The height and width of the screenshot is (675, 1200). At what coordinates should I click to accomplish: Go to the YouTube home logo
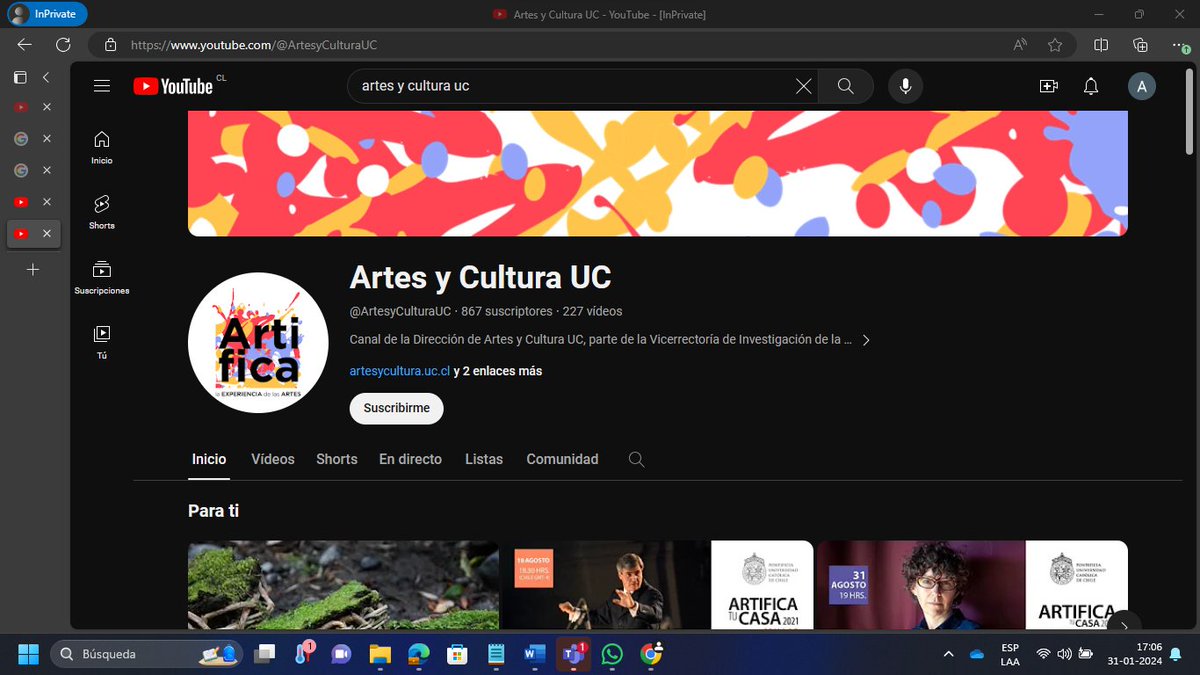click(x=173, y=86)
